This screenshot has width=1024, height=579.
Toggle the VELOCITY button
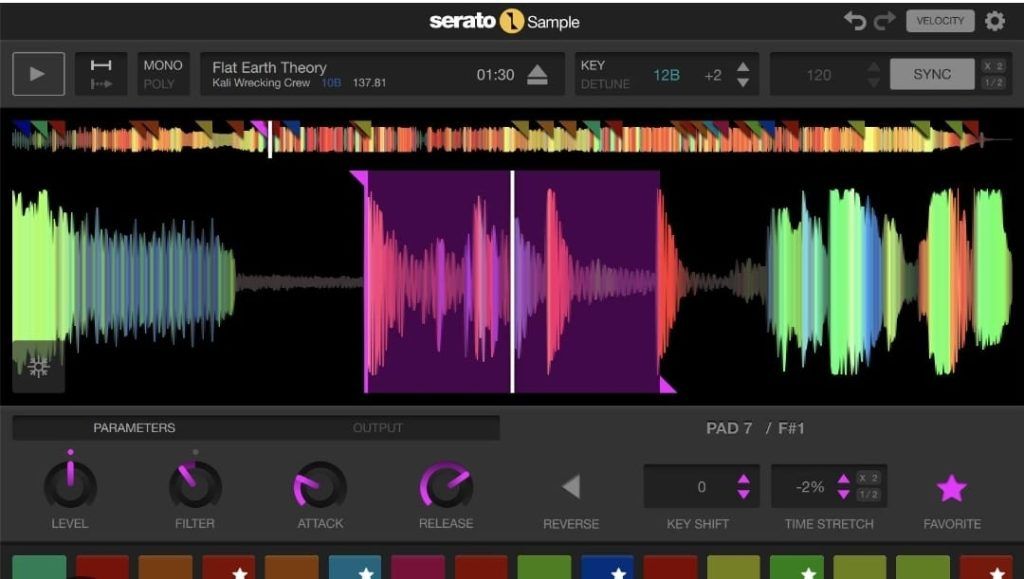click(940, 21)
